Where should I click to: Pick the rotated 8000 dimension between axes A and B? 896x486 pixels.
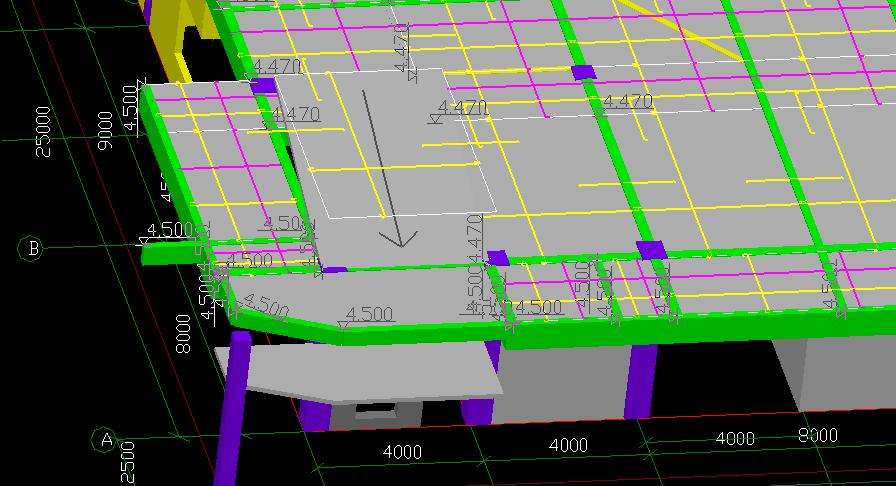coord(183,334)
